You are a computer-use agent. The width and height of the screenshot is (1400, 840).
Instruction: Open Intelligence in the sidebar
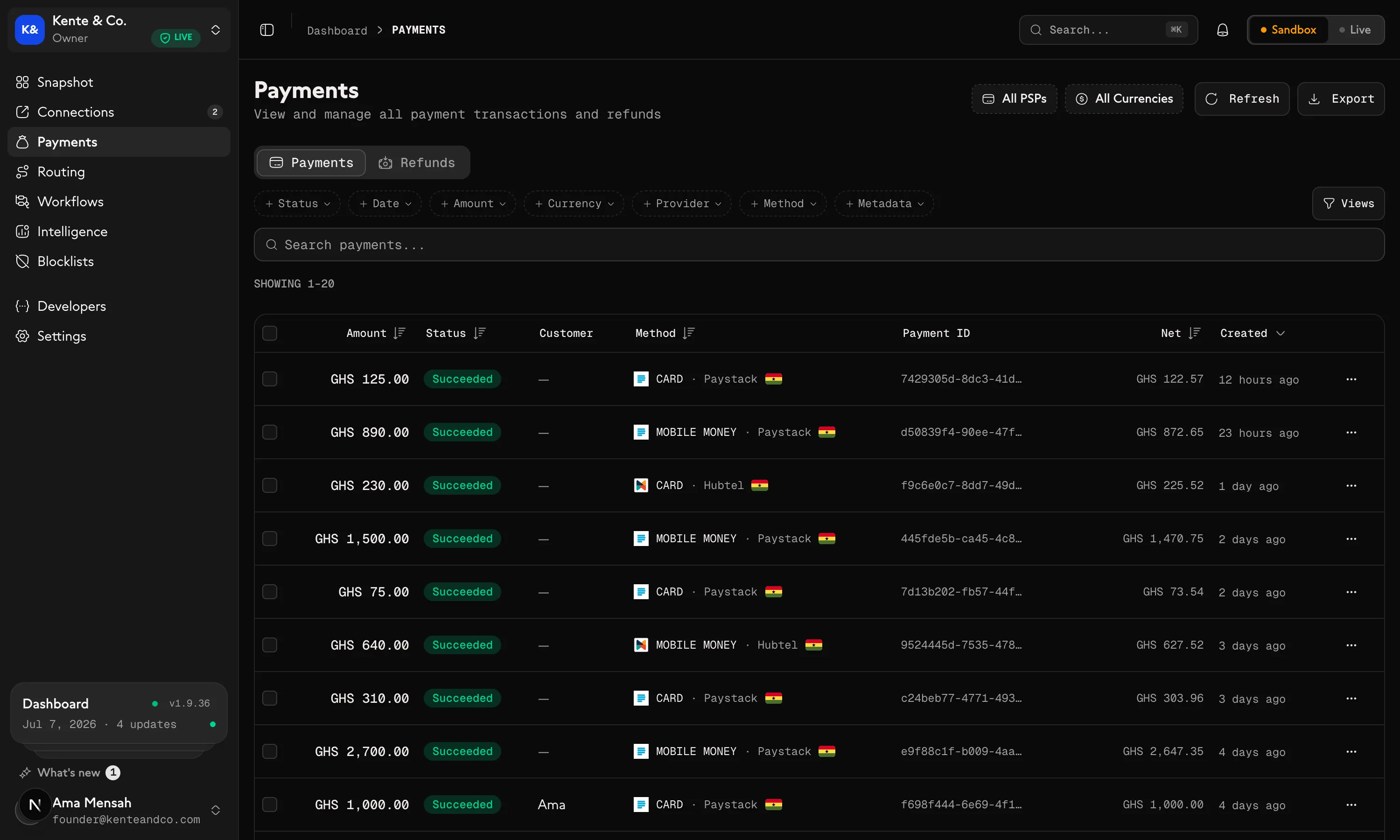click(x=119, y=231)
